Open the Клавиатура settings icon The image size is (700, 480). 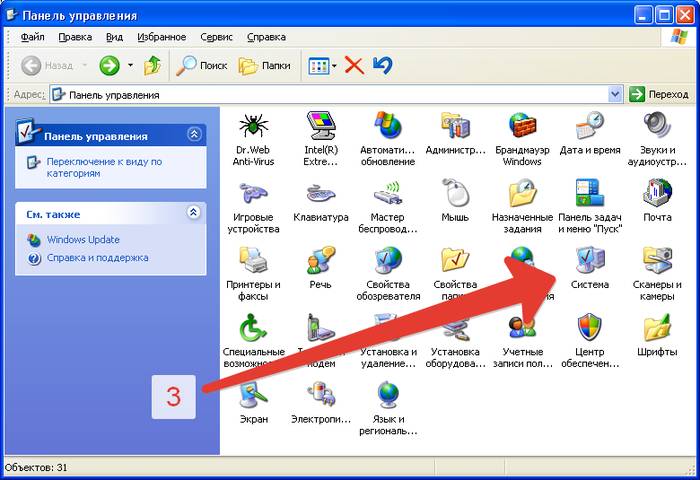click(x=320, y=194)
